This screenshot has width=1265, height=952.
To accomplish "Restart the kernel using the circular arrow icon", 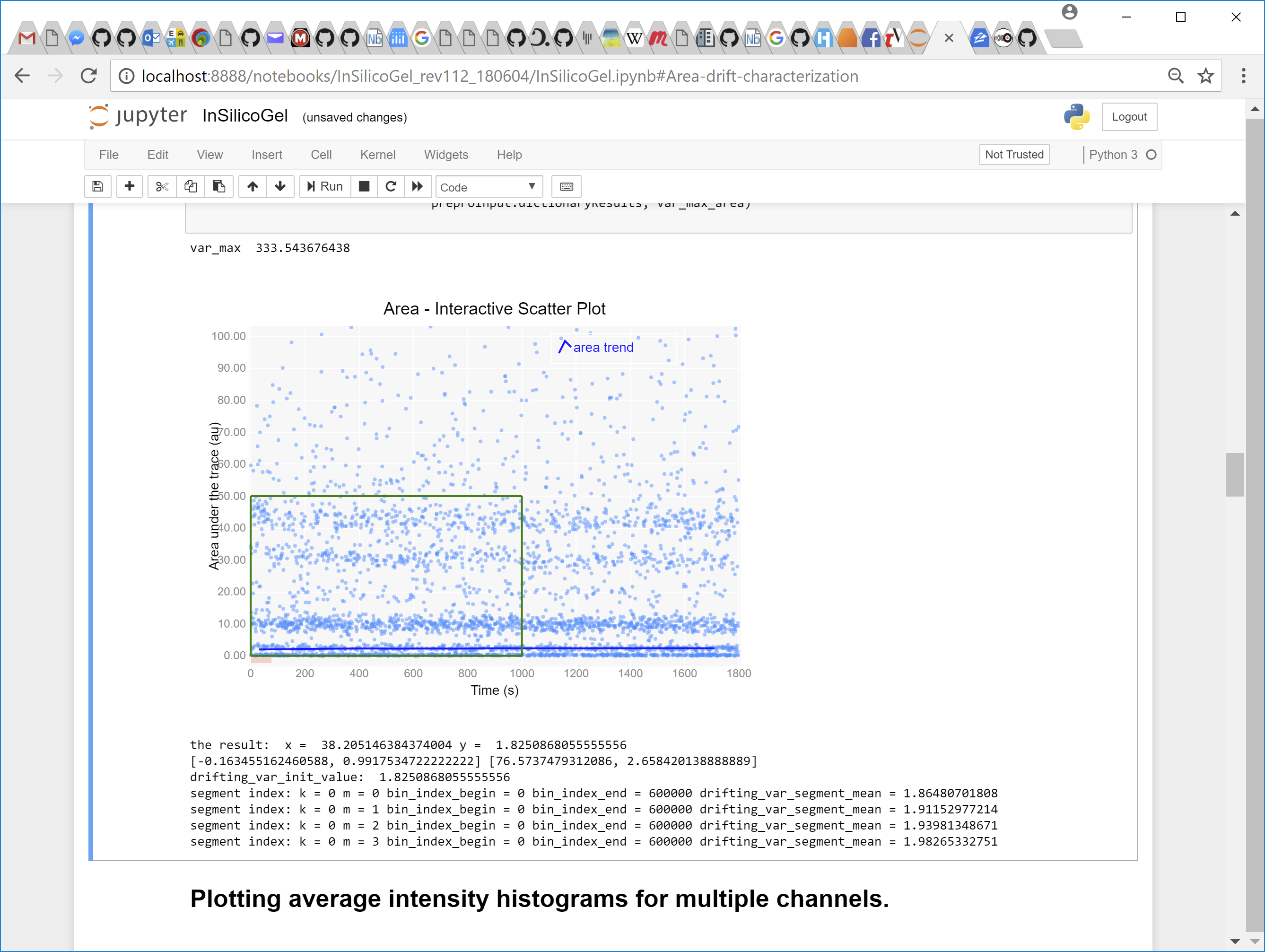I will 391,186.
